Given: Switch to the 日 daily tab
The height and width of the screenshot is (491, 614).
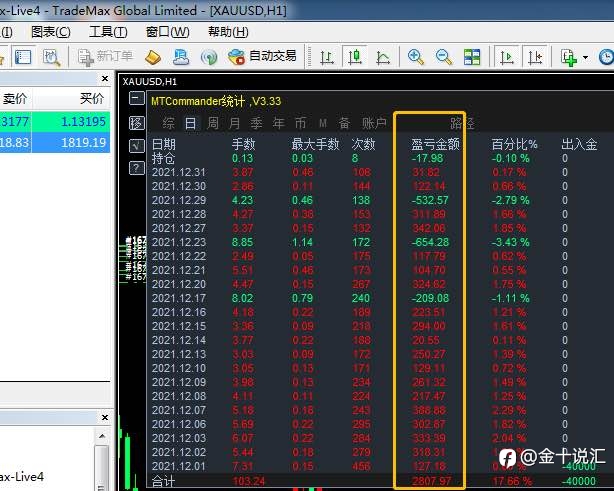Looking at the screenshot, I should [x=190, y=124].
